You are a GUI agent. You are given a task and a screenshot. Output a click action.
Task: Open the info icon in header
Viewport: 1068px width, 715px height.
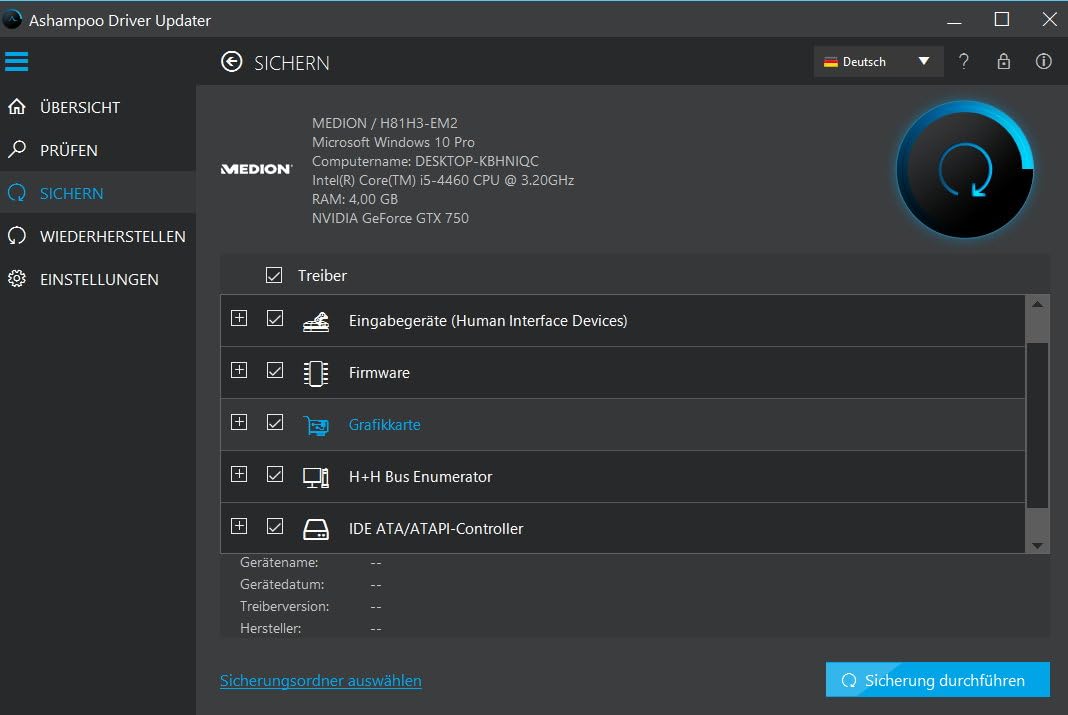(x=1043, y=61)
